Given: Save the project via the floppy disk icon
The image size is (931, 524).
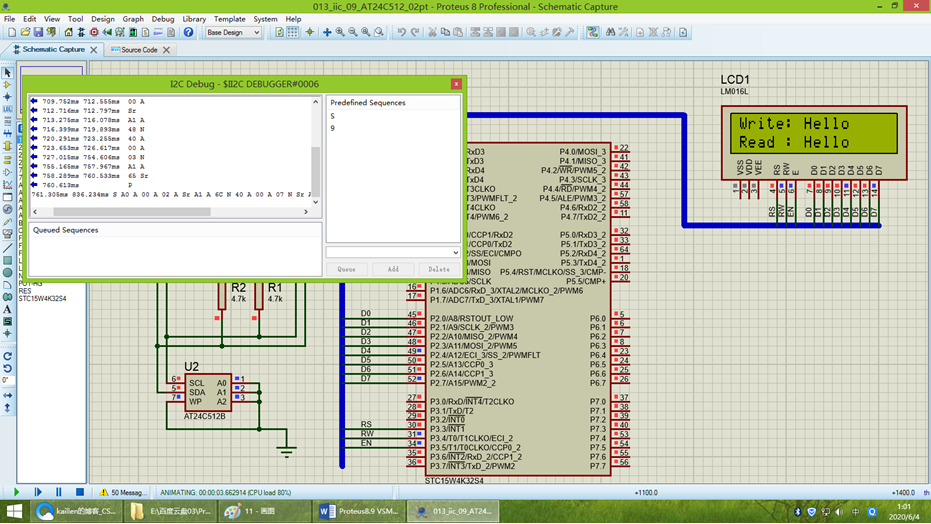Looking at the screenshot, I should 38,33.
